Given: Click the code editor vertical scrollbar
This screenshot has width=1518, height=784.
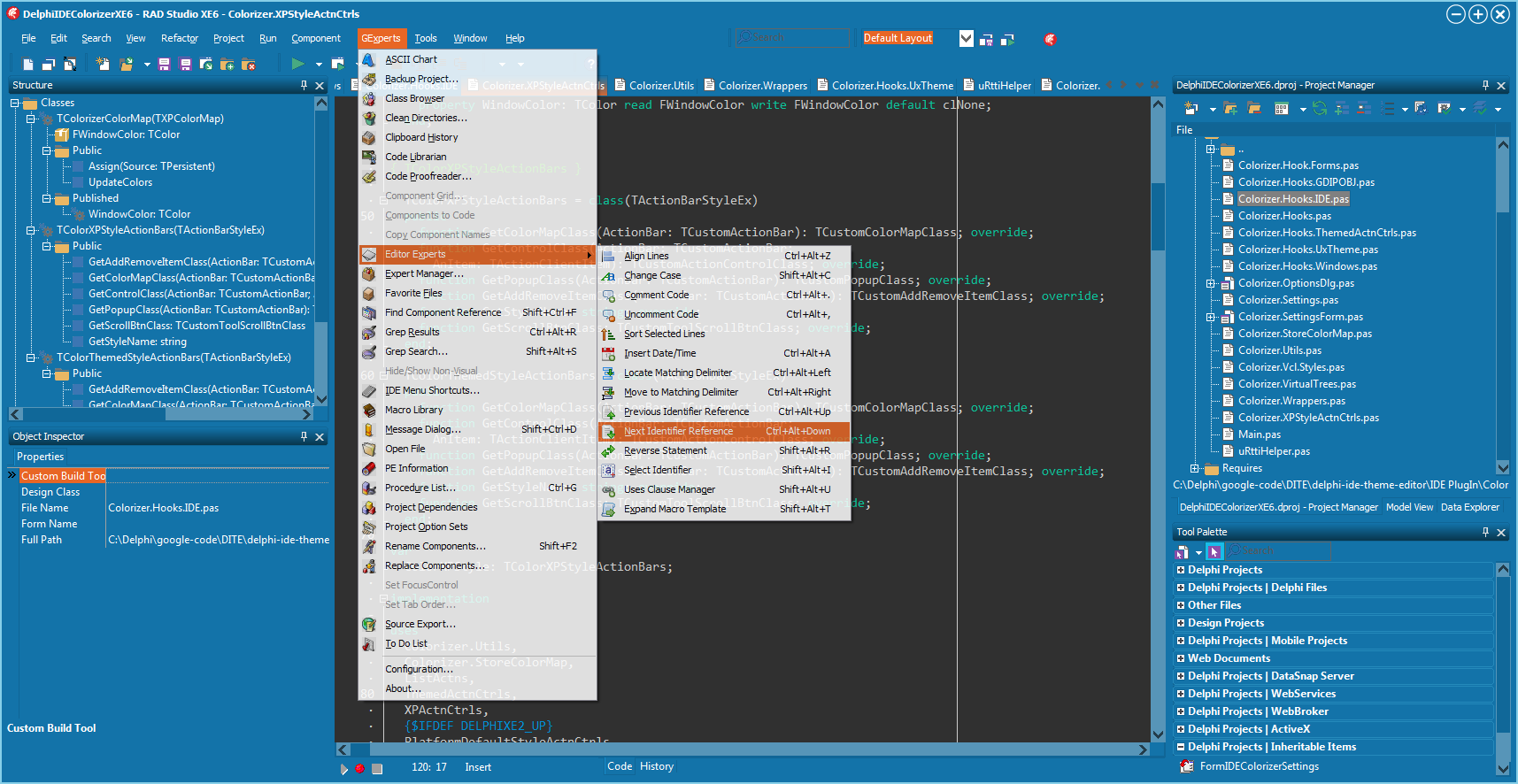Looking at the screenshot, I should (x=1158, y=419).
